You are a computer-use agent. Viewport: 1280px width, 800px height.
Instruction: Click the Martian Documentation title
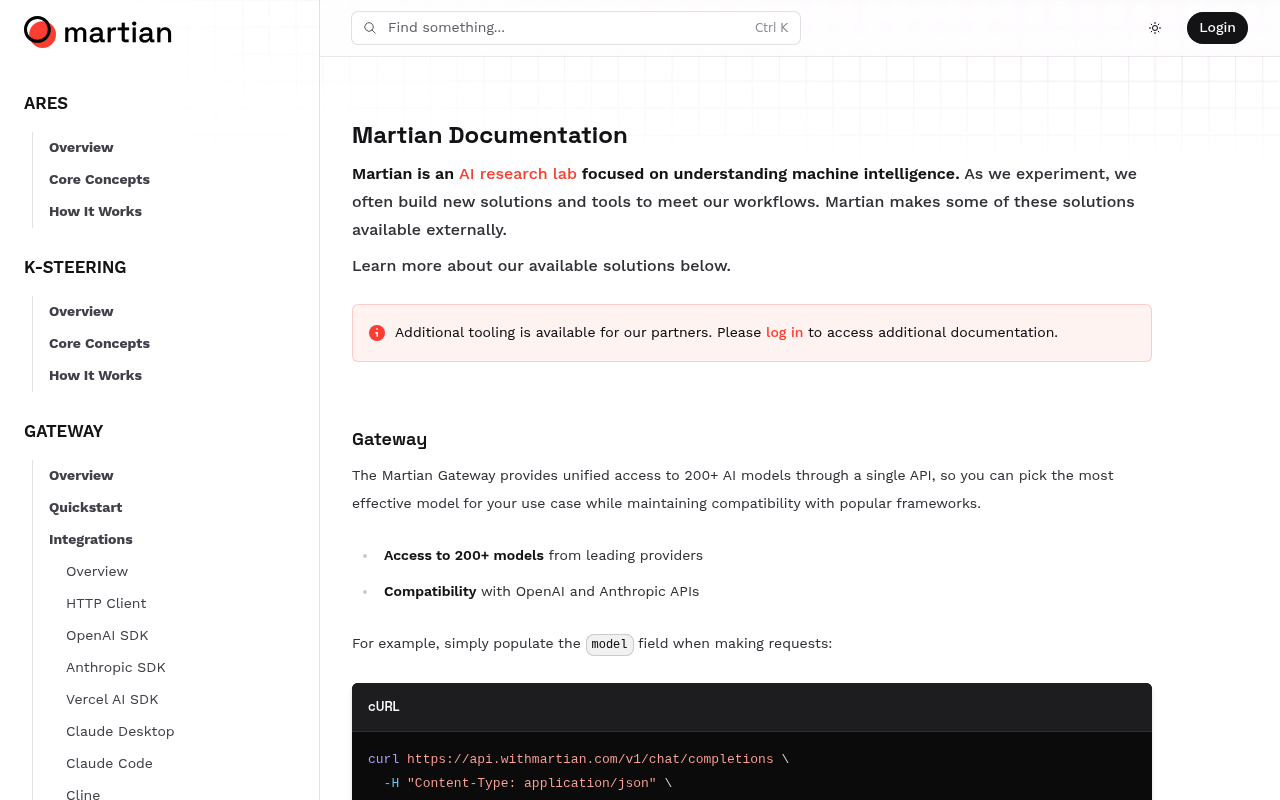pyautogui.click(x=490, y=135)
